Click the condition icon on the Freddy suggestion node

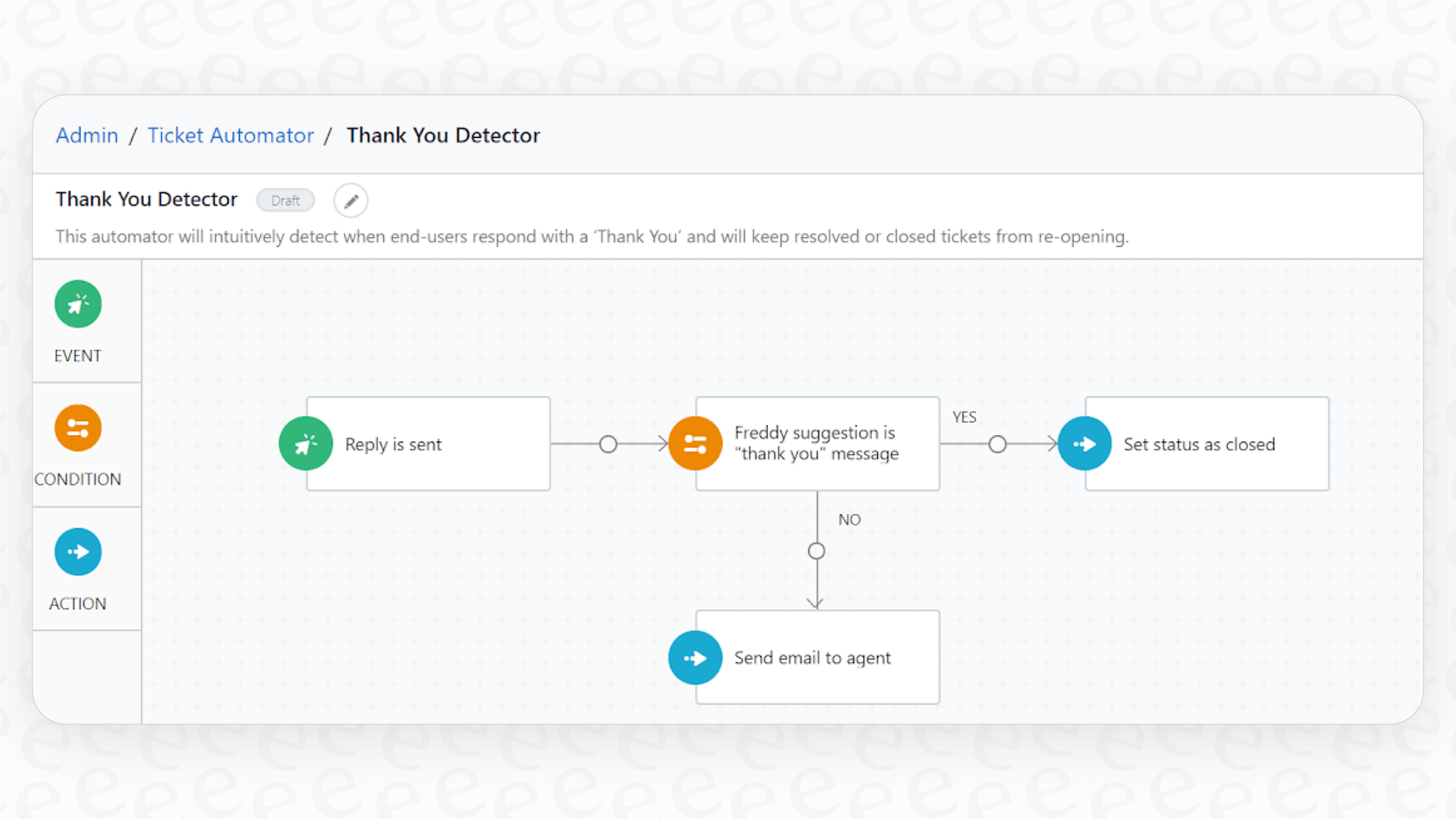pyautogui.click(x=695, y=443)
